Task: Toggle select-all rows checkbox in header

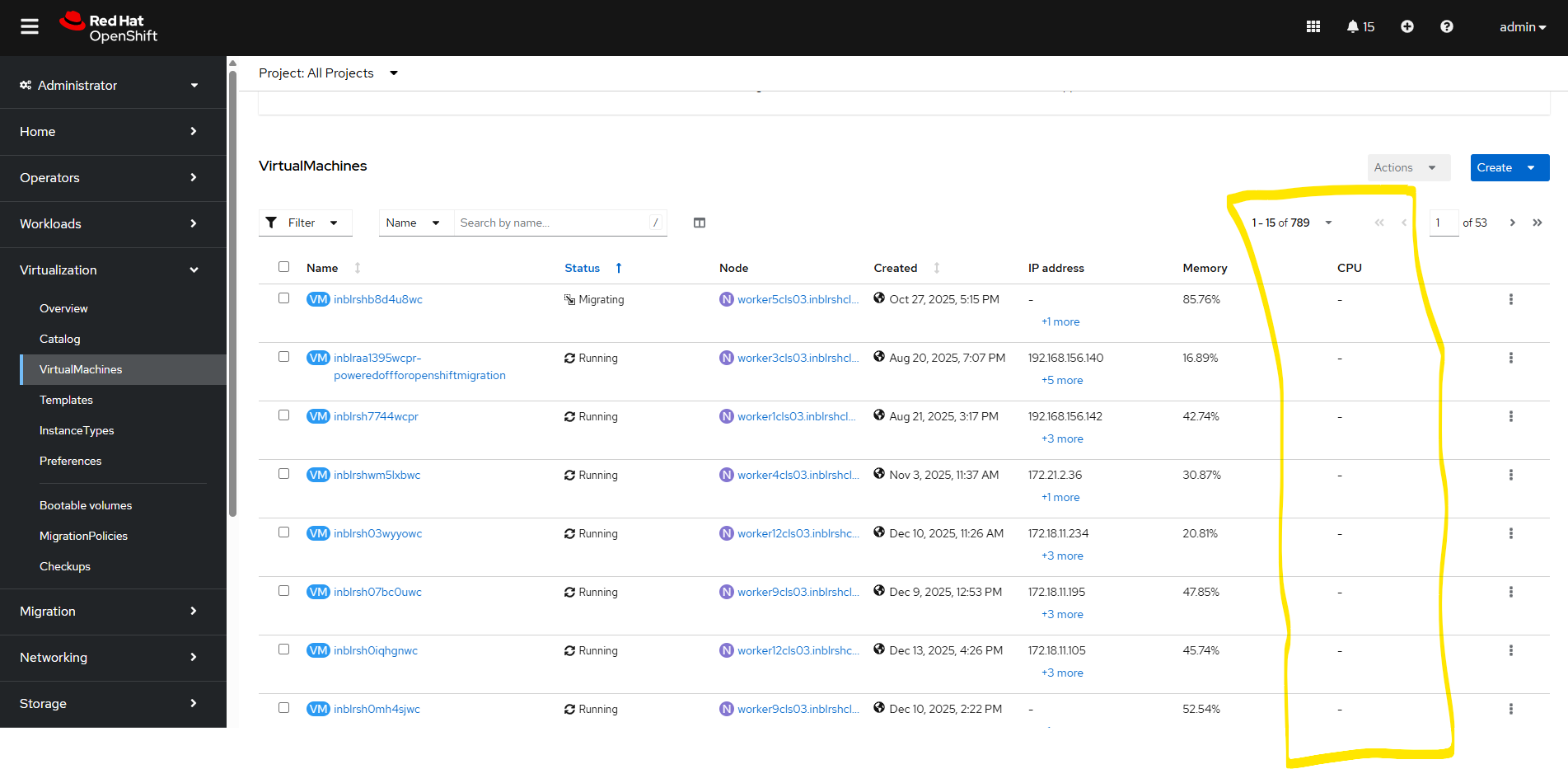Action: pos(284,267)
